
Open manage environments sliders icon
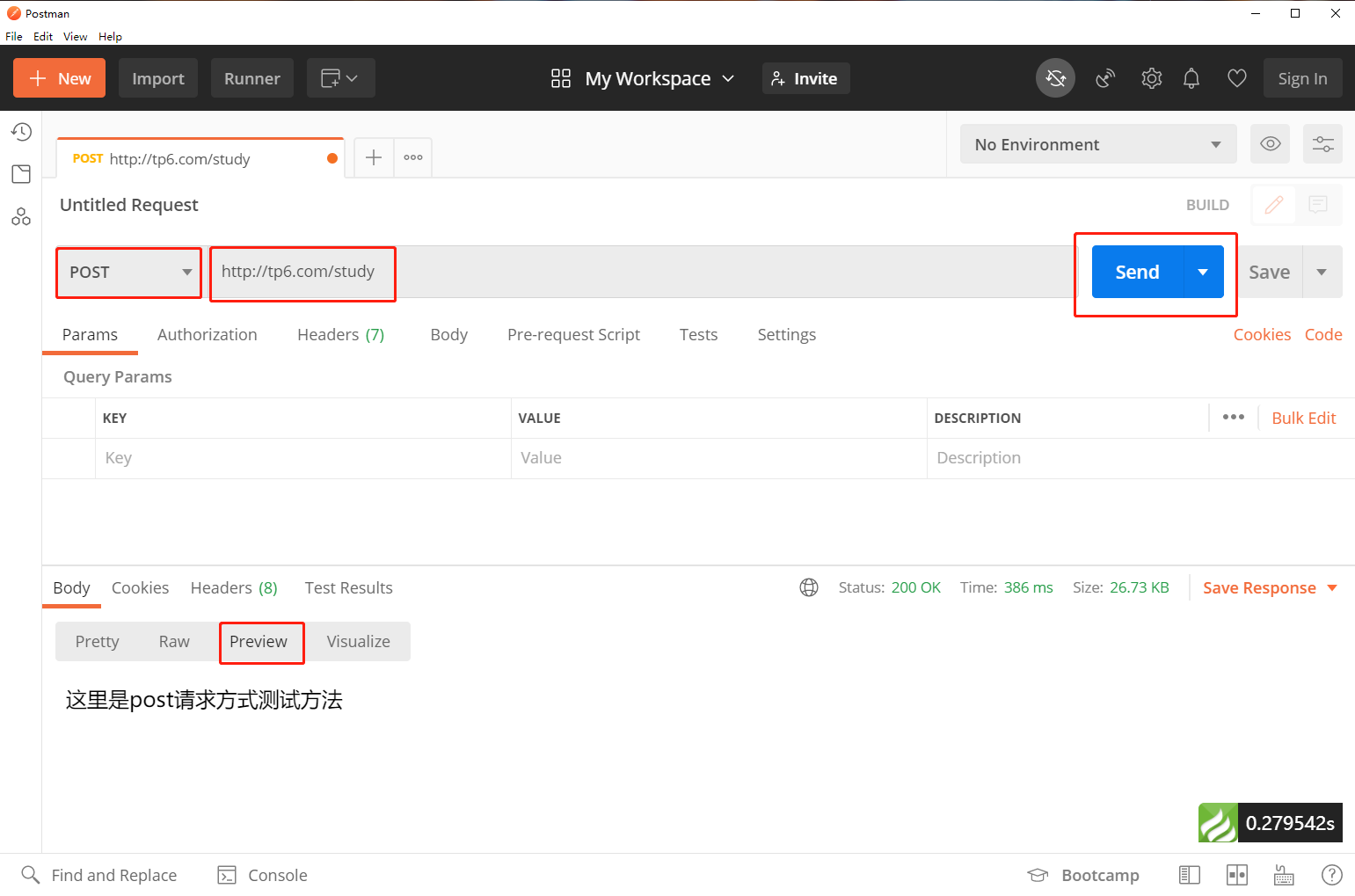click(x=1323, y=143)
